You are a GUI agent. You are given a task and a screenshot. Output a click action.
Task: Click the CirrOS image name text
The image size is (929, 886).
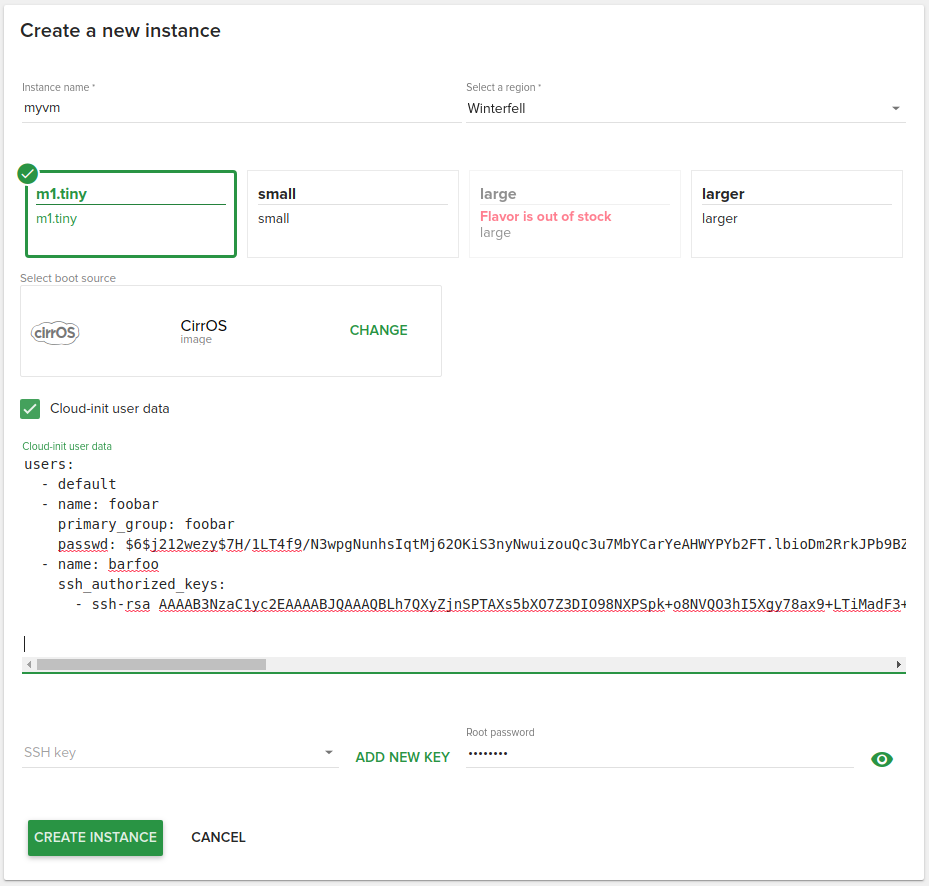[204, 326]
